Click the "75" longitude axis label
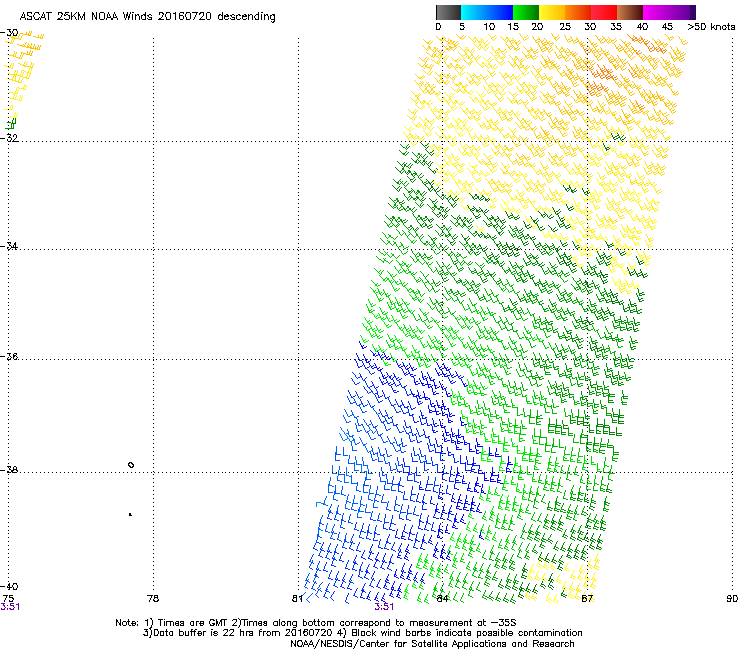 coord(8,599)
